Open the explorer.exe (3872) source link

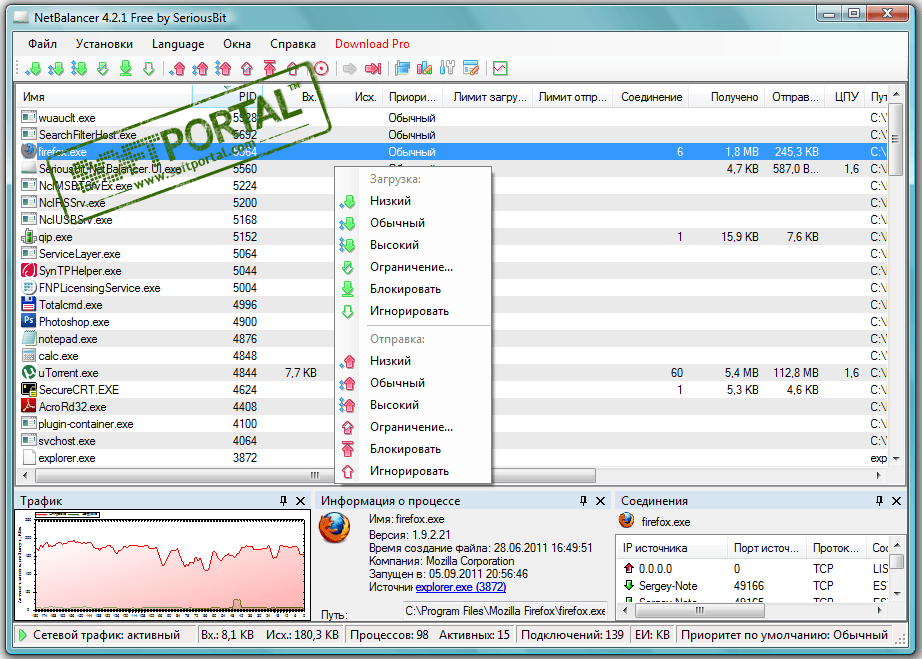460,587
